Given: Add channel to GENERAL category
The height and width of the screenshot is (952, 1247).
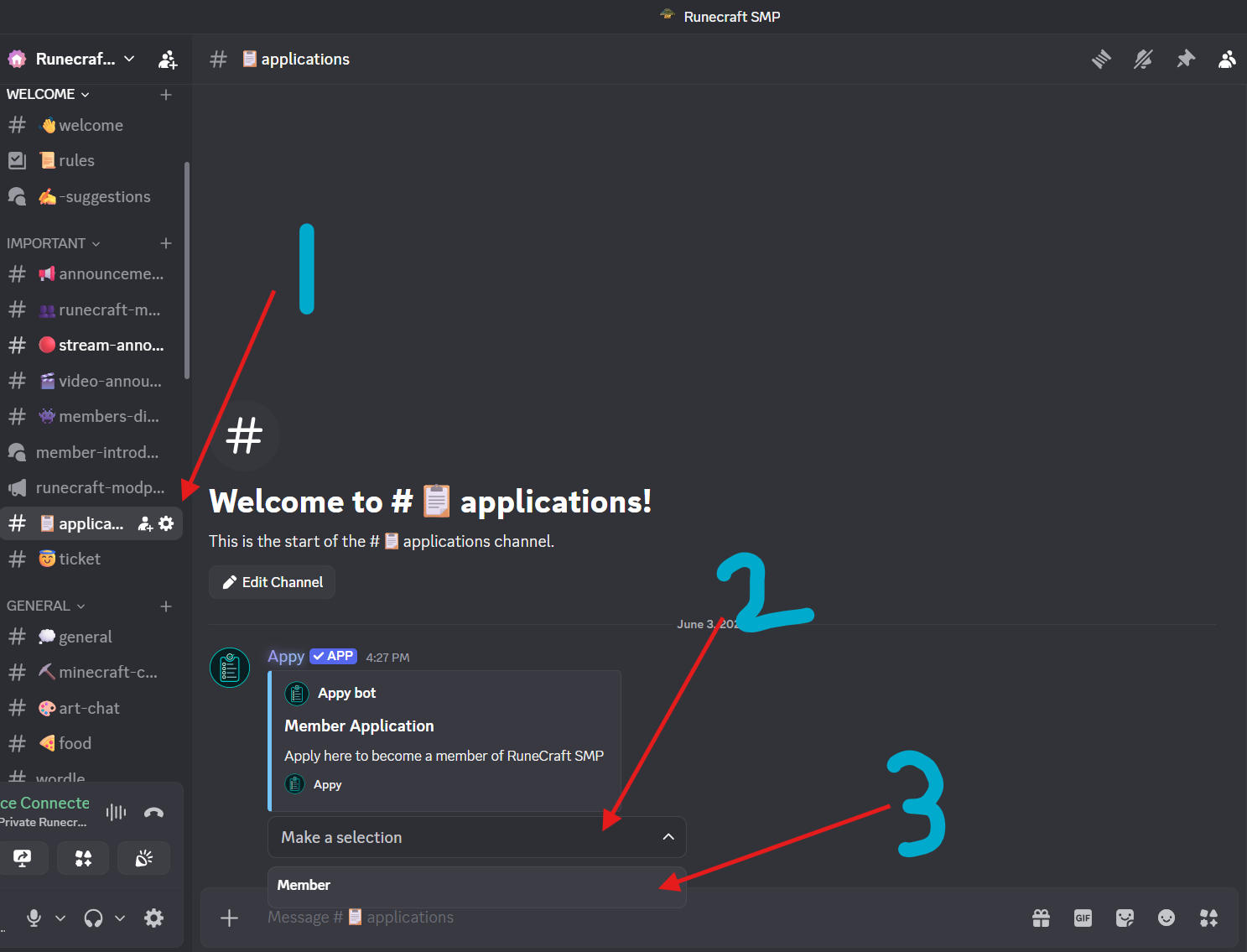Looking at the screenshot, I should 166,606.
